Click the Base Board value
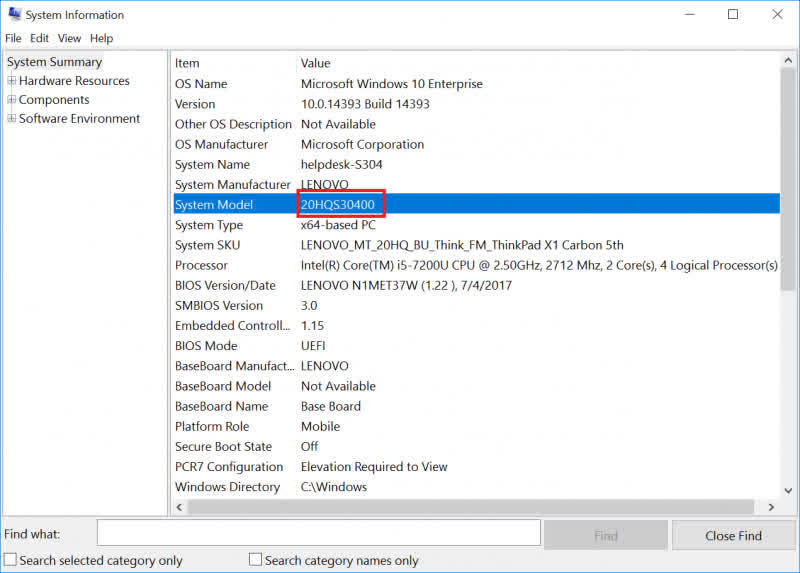 [x=331, y=406]
